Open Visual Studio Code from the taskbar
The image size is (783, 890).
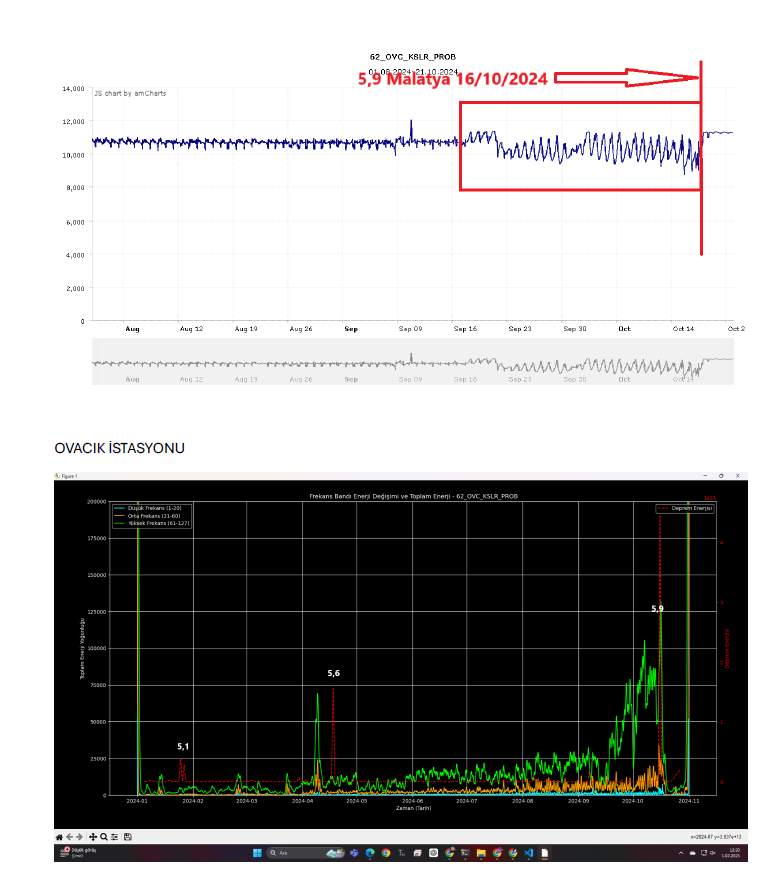529,853
